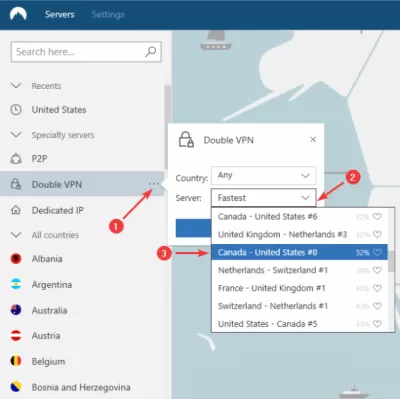
Task: Click the magnifier search icon
Action: click(151, 52)
